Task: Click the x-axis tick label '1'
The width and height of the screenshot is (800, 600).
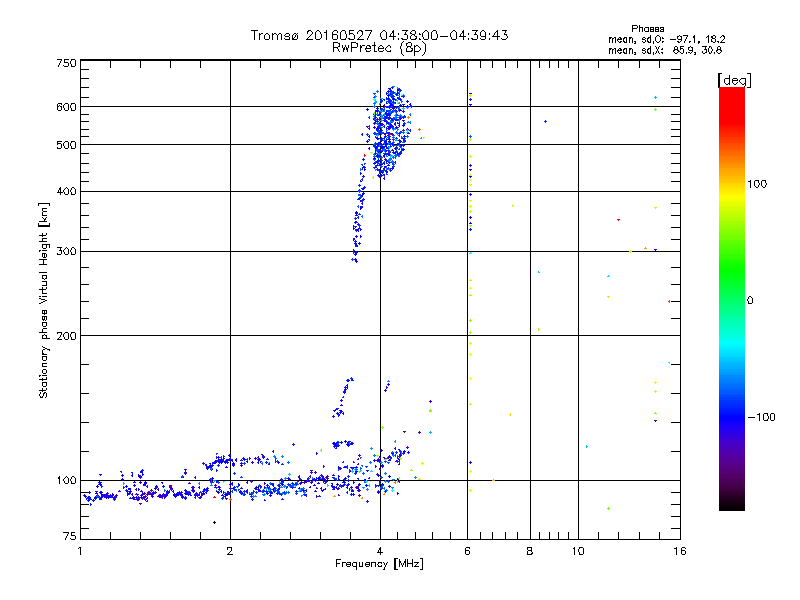Action: pyautogui.click(x=80, y=551)
